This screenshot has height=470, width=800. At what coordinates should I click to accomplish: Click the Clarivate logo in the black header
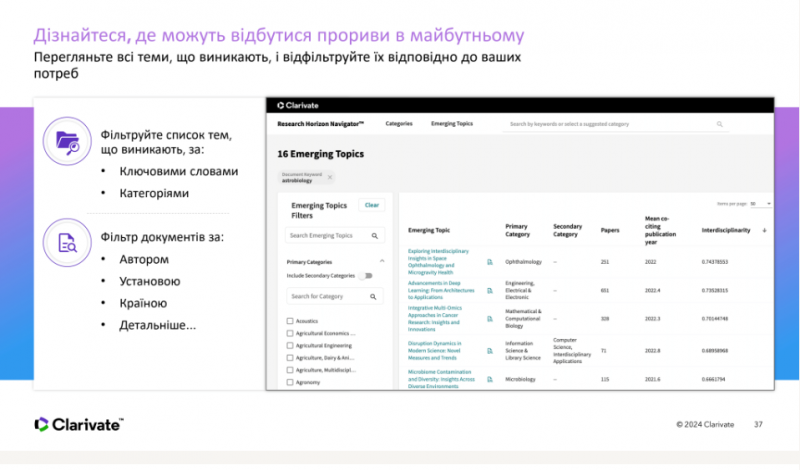pos(298,105)
